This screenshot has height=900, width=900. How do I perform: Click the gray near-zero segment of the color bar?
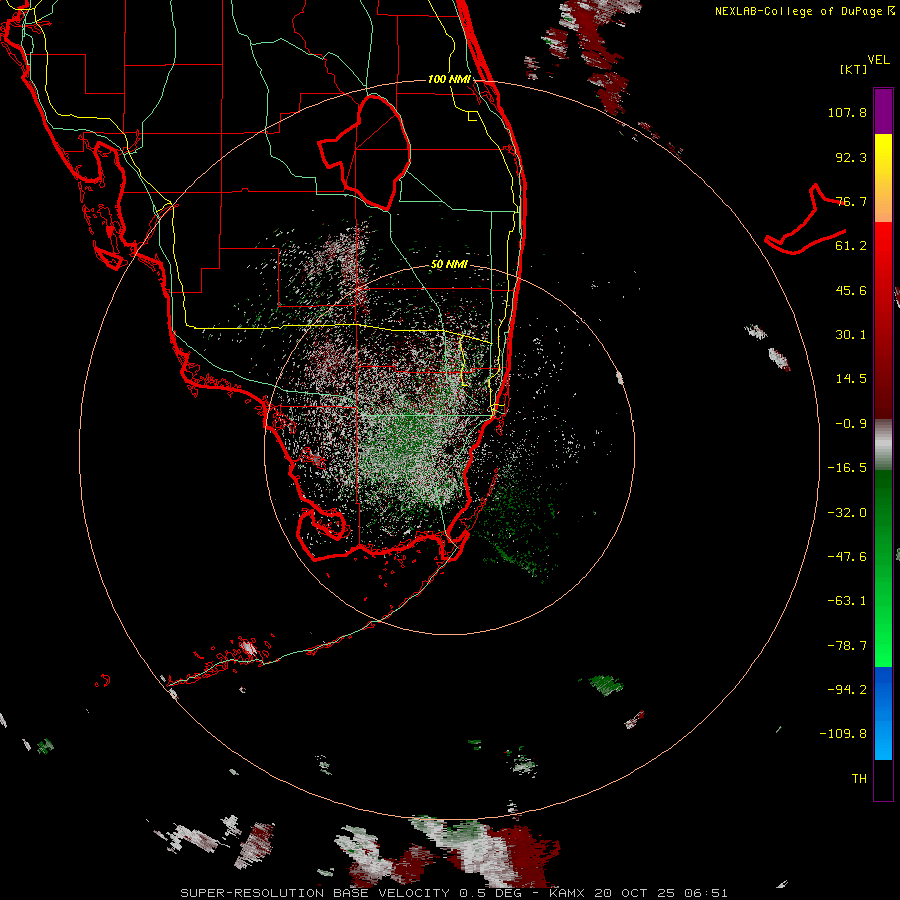(883, 445)
